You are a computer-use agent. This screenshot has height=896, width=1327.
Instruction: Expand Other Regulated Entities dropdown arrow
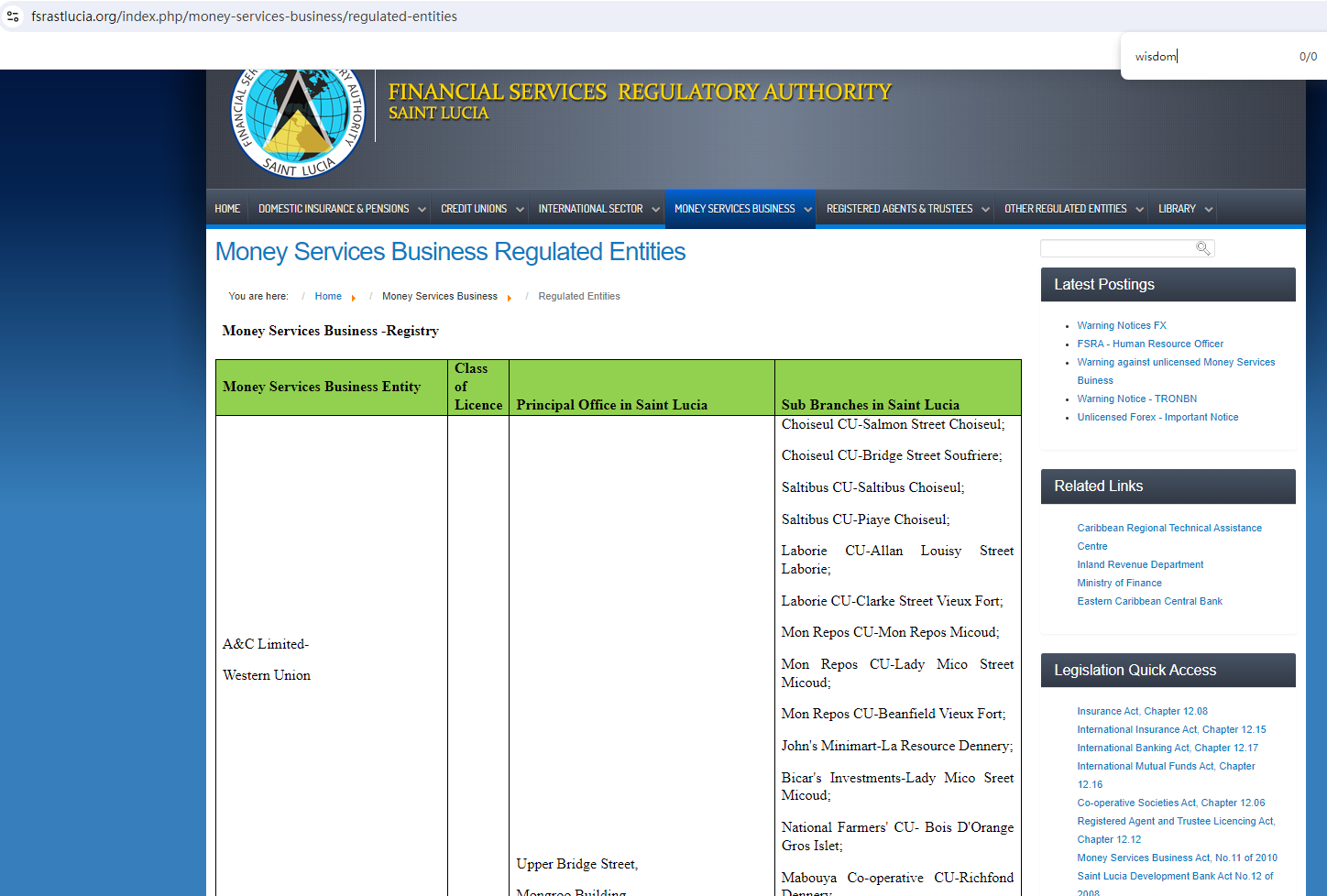pyautogui.click(x=1139, y=210)
